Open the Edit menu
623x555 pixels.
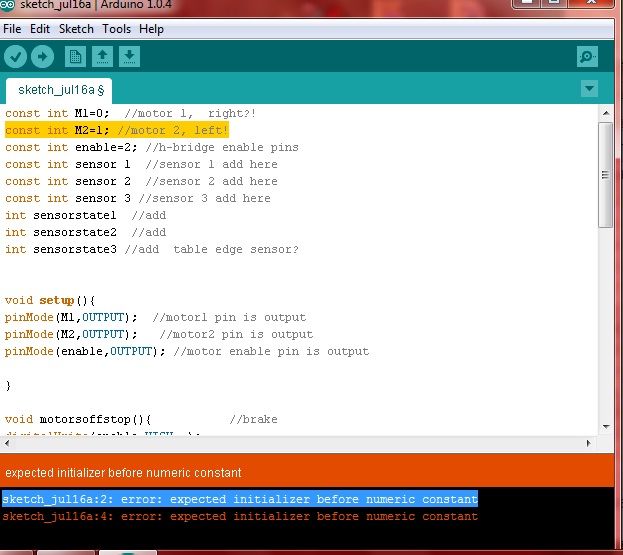(40, 29)
